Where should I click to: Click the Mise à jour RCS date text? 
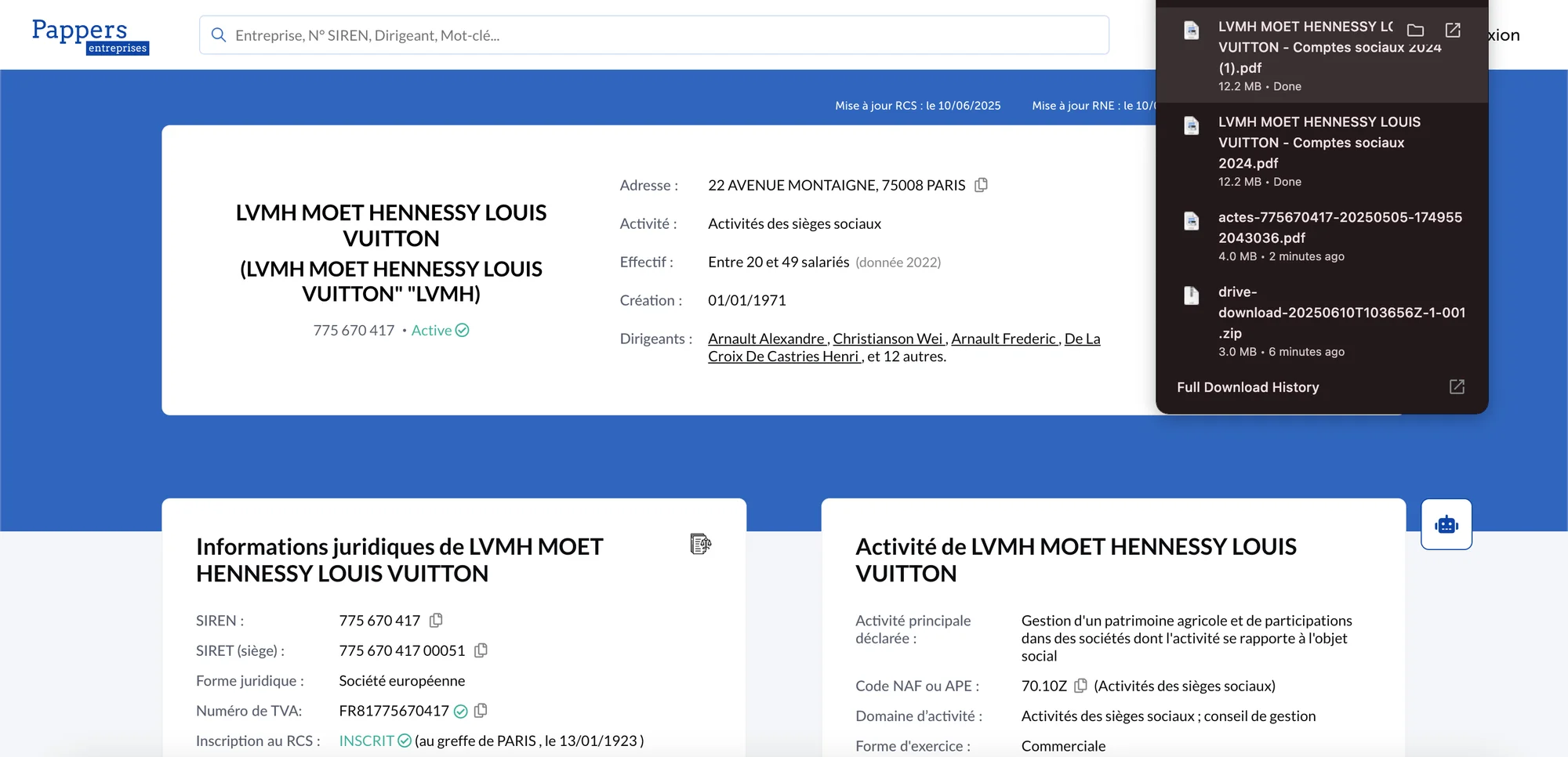(x=918, y=106)
